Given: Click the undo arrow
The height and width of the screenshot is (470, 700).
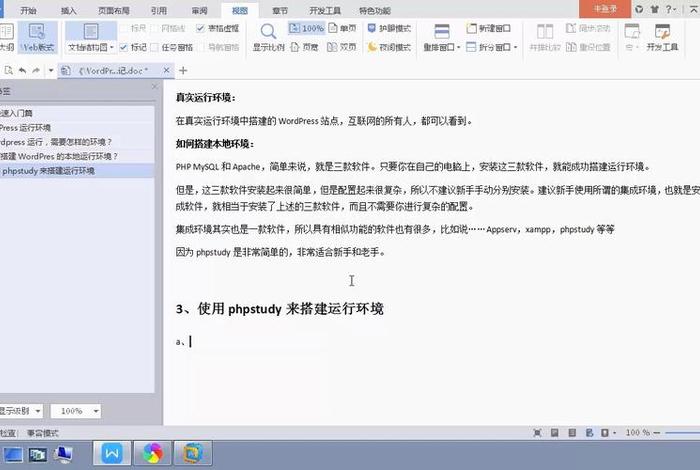Looking at the screenshot, I should point(22,71).
